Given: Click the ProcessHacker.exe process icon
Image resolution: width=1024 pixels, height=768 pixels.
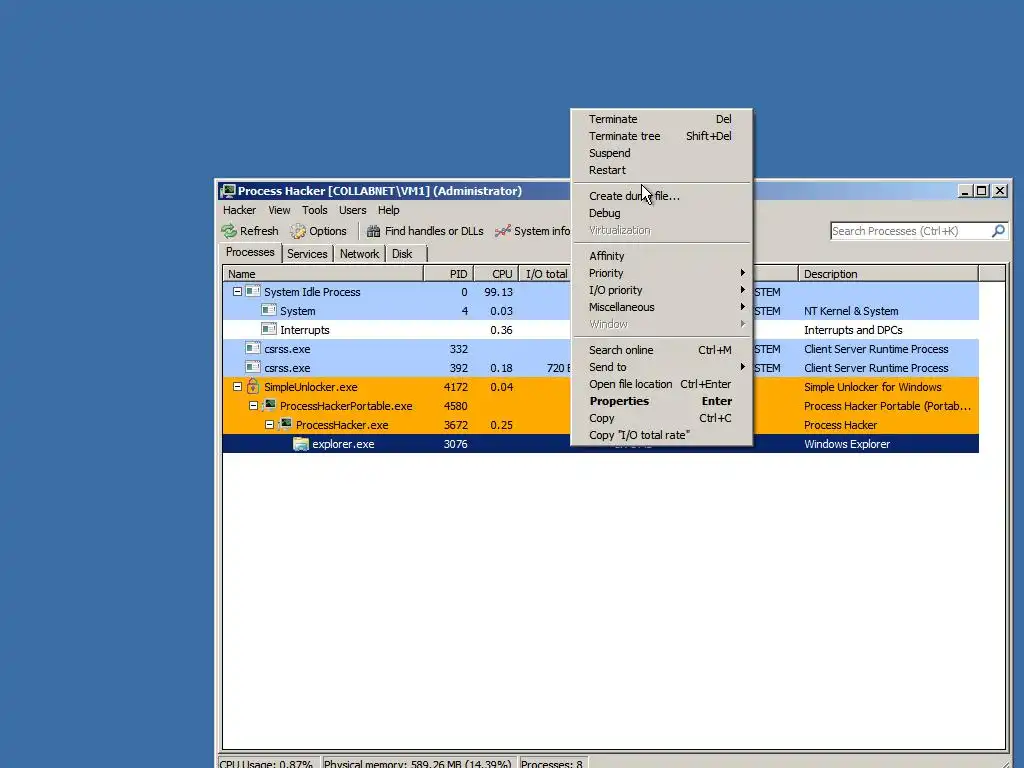Looking at the screenshot, I should pos(285,424).
